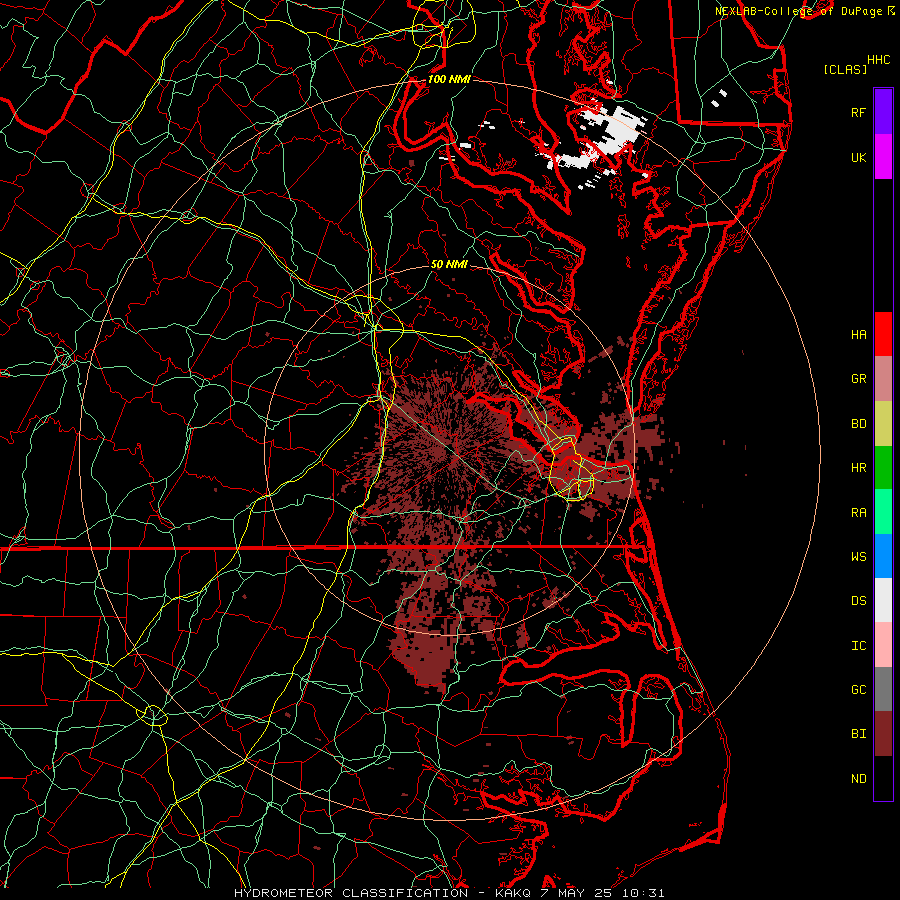The height and width of the screenshot is (900, 900).
Task: Click the HA red legend swatch
Action: coord(883,334)
